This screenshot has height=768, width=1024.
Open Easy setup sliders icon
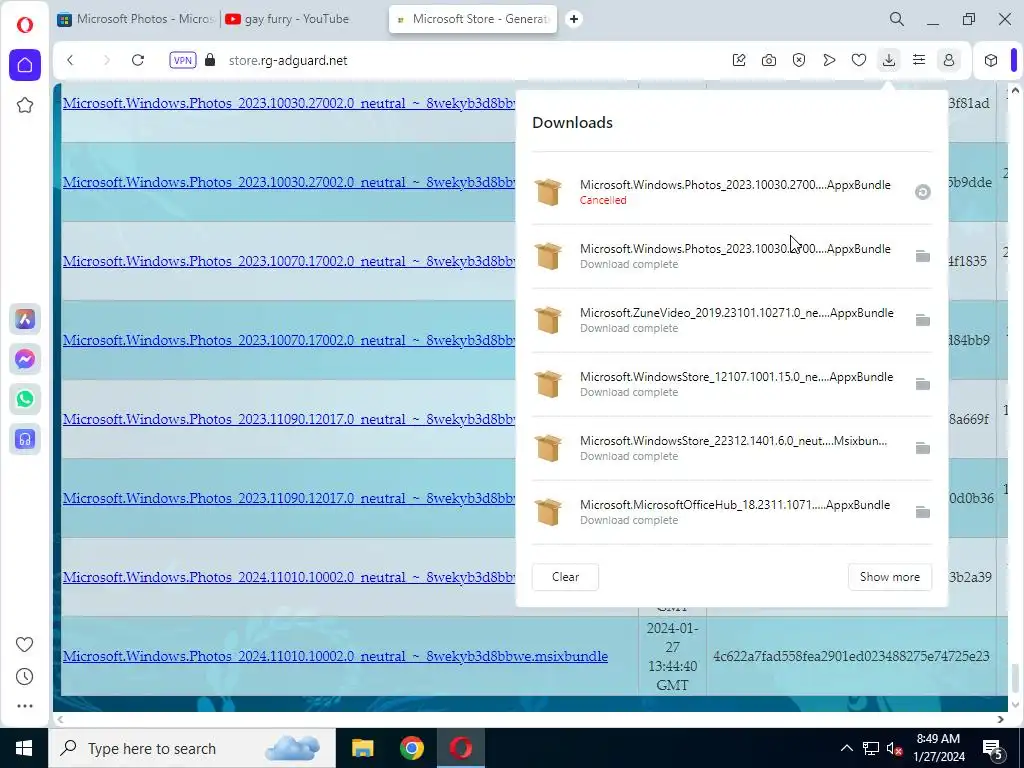[919, 60]
